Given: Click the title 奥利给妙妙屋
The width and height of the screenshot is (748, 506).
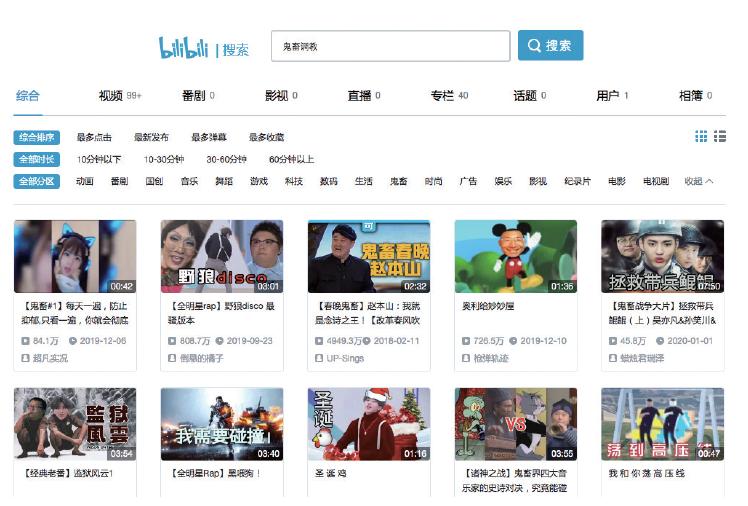Looking at the screenshot, I should [488, 306].
